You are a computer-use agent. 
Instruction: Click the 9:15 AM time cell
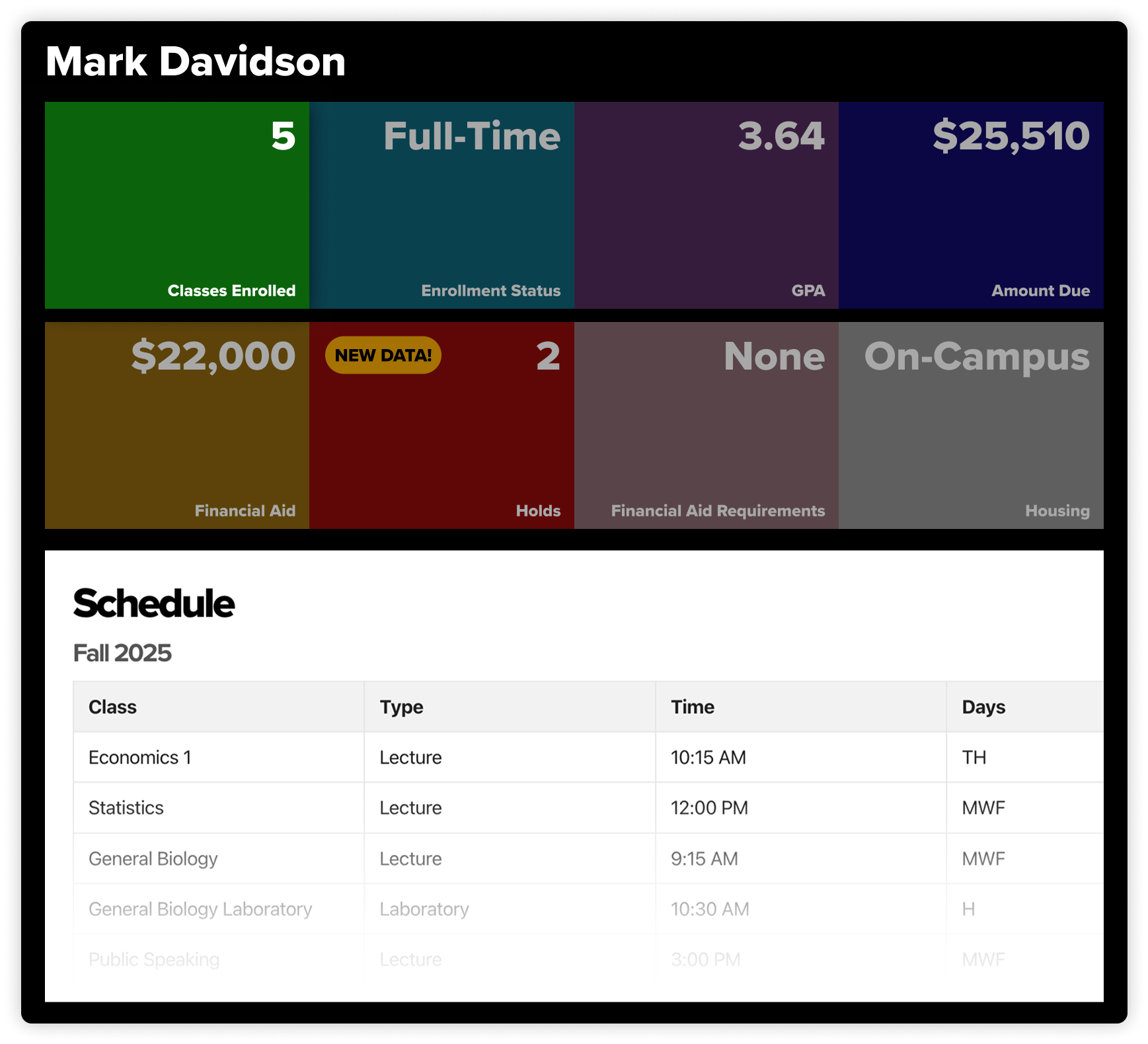801,858
